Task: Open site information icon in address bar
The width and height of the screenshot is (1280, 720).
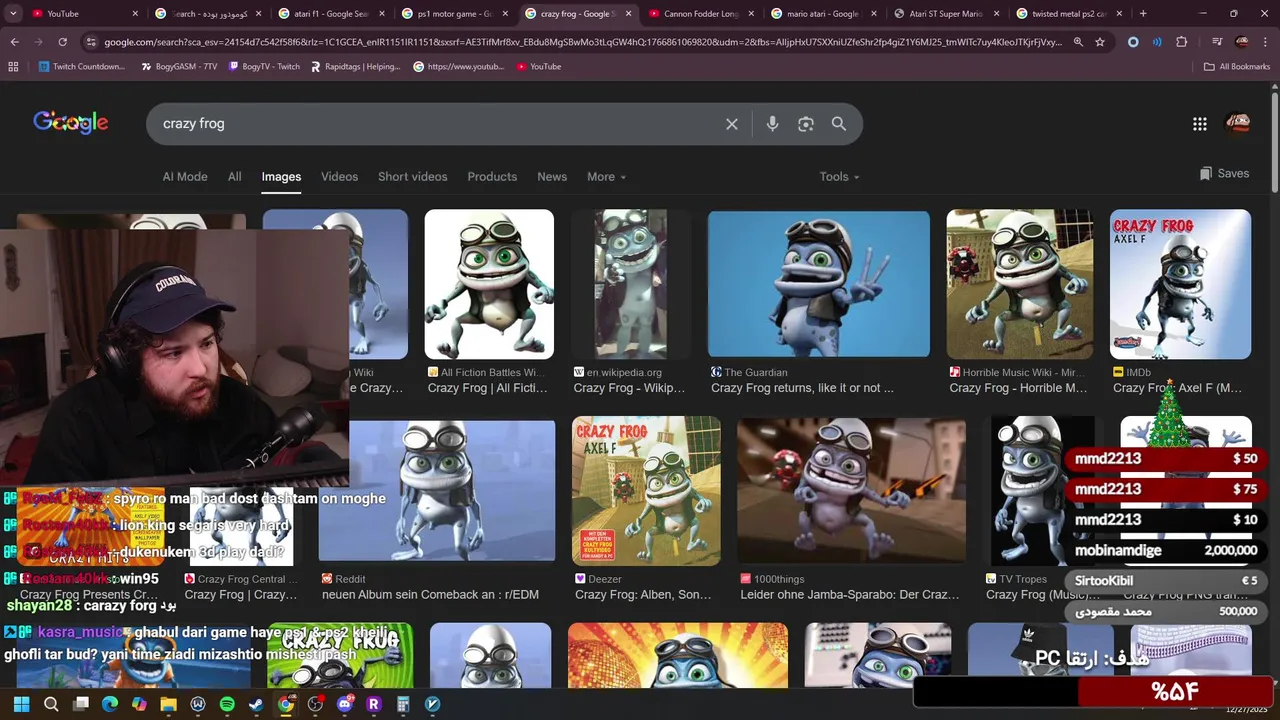Action: (x=91, y=42)
